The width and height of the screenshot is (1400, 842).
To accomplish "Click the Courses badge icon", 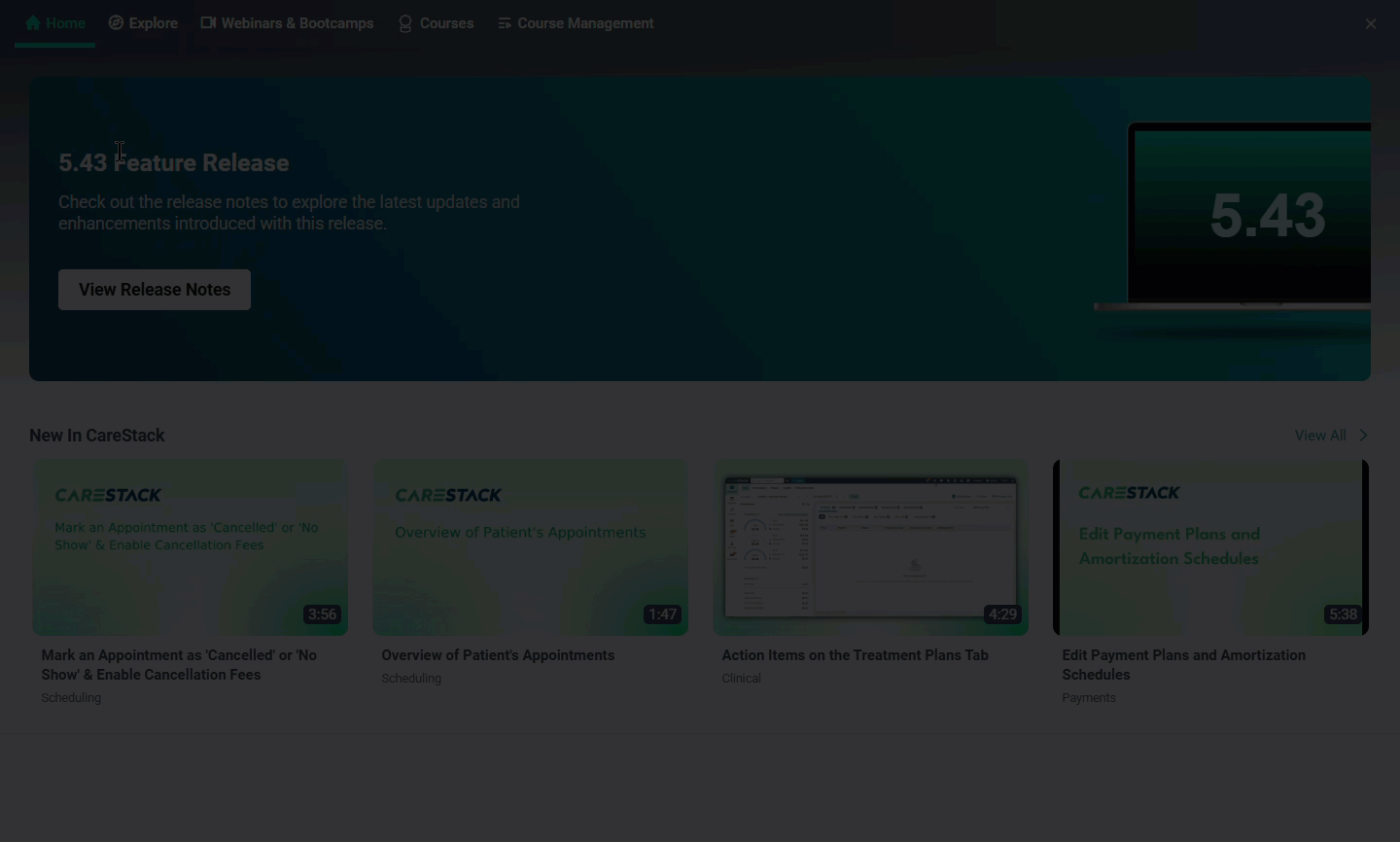I will (x=405, y=23).
